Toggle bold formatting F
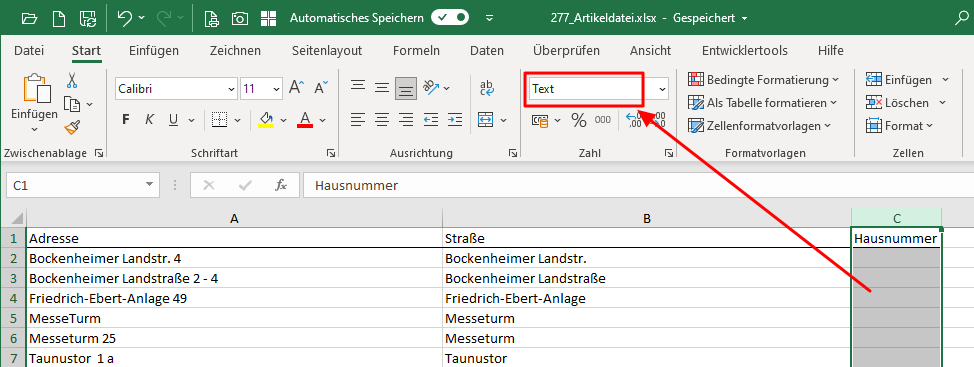 click(126, 119)
